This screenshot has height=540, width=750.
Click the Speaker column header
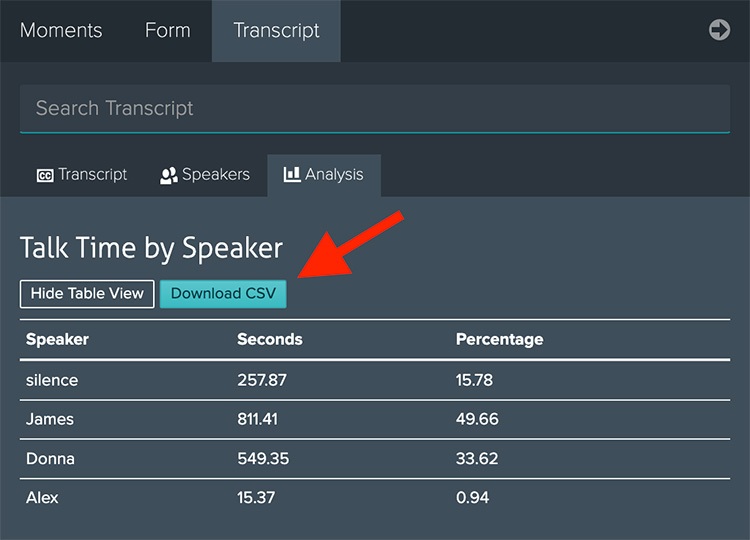pos(57,339)
